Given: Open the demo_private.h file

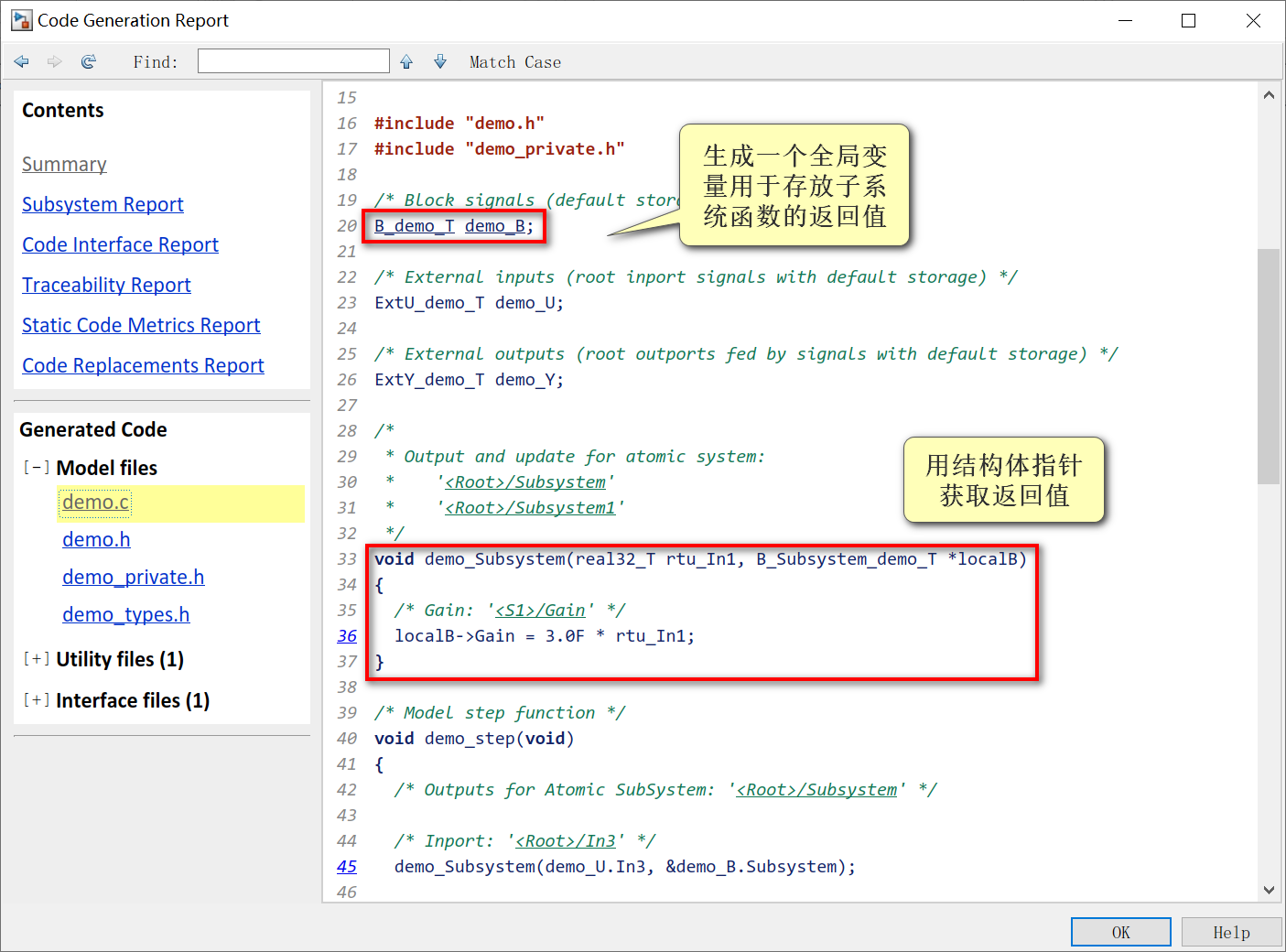Looking at the screenshot, I should [x=133, y=578].
